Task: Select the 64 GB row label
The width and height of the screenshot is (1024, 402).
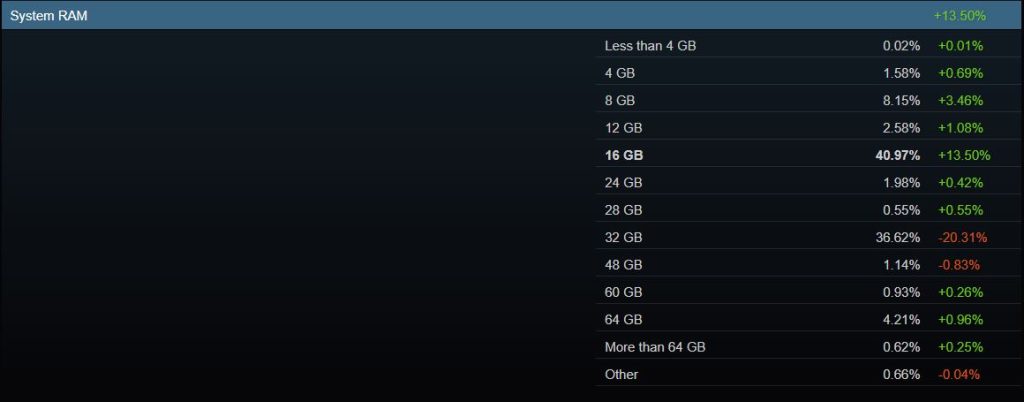Action: 623,320
